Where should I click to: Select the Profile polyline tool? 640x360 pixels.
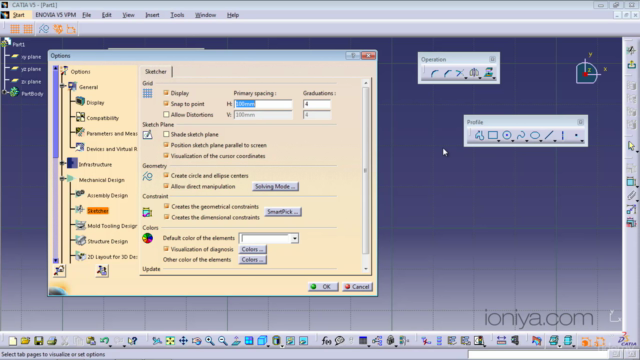point(479,136)
